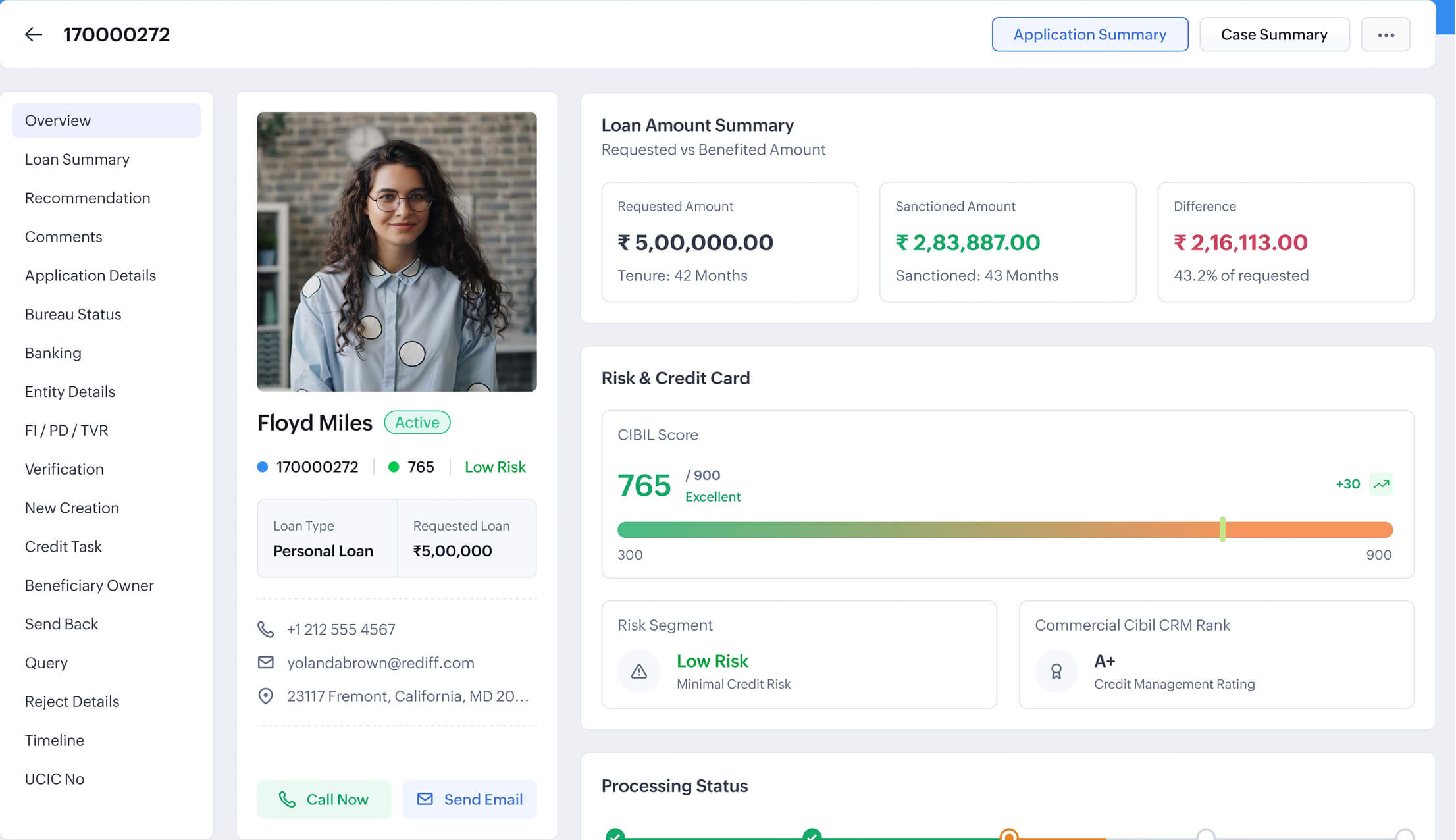Go to Banking section
The width and height of the screenshot is (1456, 840).
pos(107,353)
